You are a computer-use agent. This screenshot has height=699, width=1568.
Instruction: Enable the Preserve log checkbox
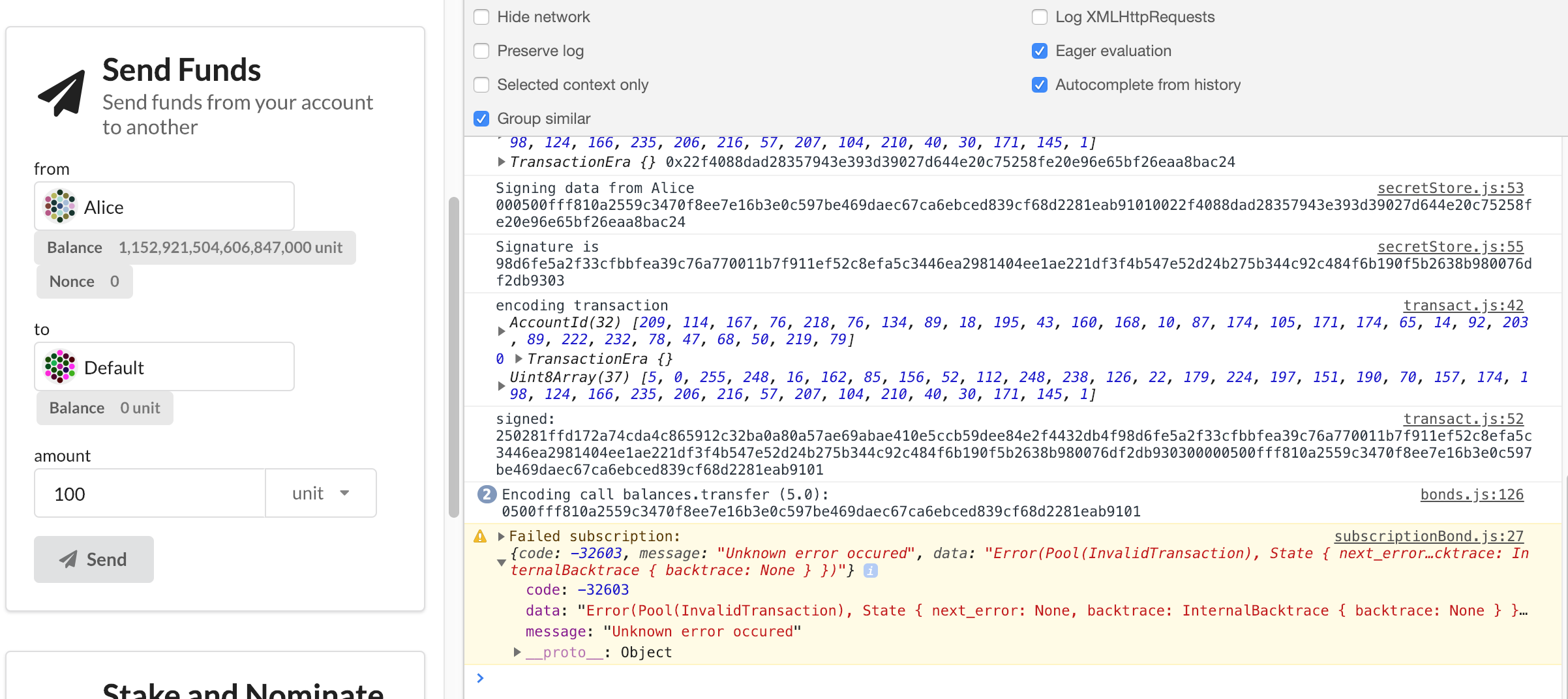pos(481,51)
